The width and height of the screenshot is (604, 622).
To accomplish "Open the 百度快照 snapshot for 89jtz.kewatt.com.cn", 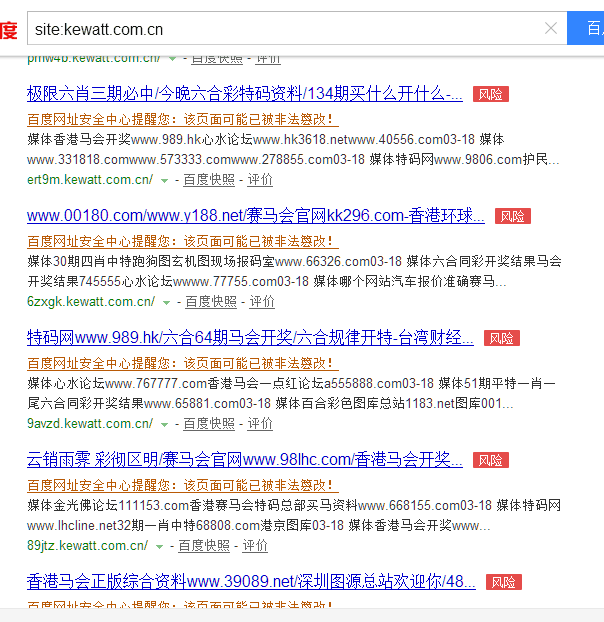I will [204, 546].
